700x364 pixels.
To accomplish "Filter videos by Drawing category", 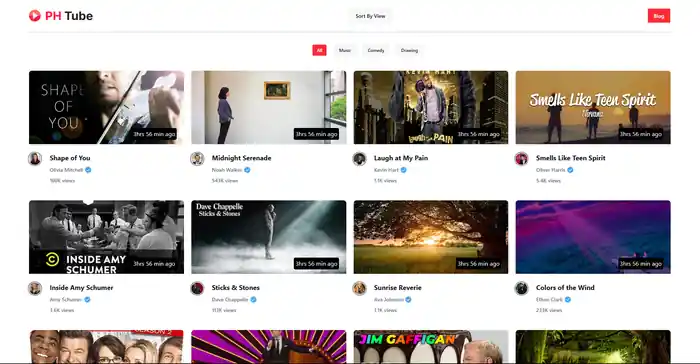I will 409,50.
